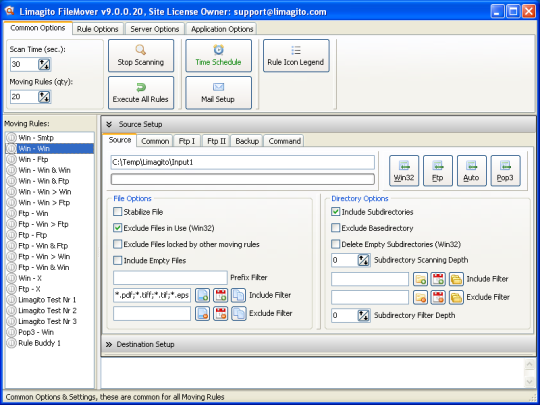Open the Backup tab
This screenshot has height=405, width=540.
click(247, 141)
